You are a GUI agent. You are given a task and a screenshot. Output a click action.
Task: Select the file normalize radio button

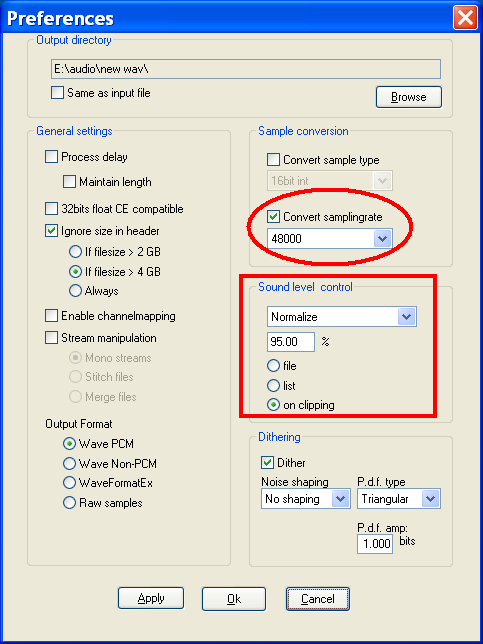(x=273, y=366)
